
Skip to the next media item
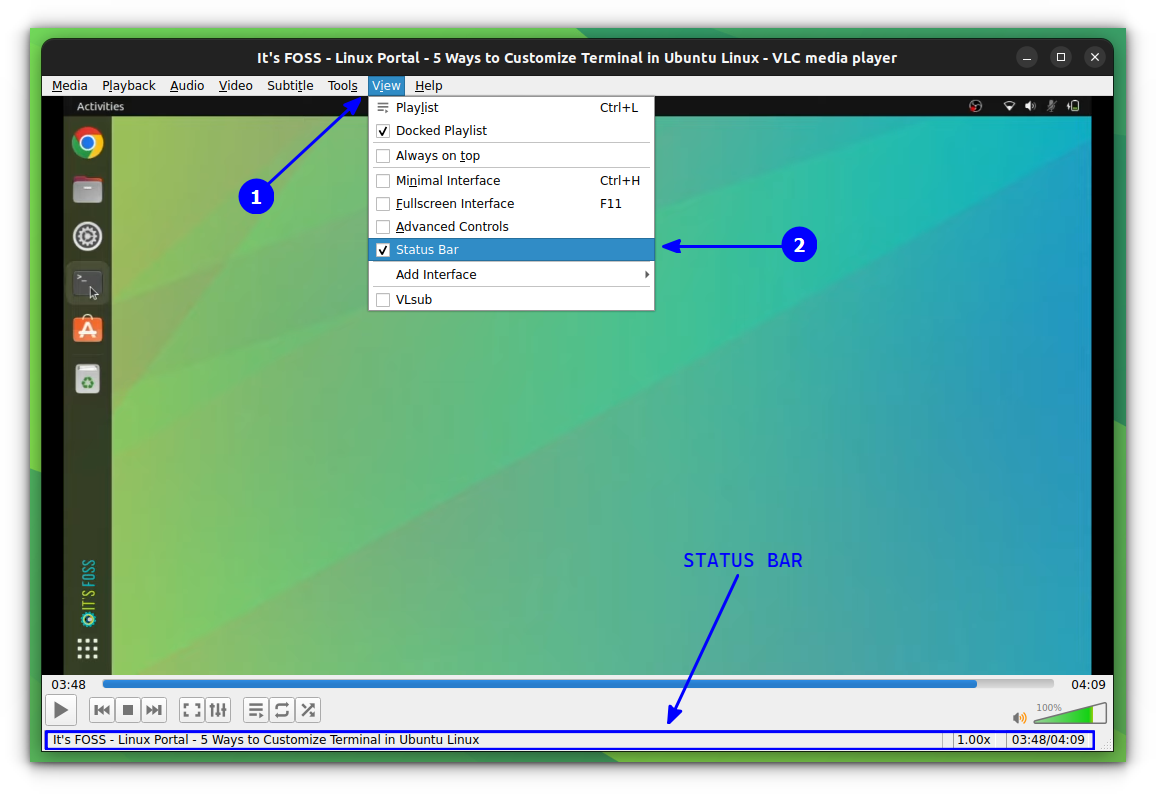(x=154, y=709)
